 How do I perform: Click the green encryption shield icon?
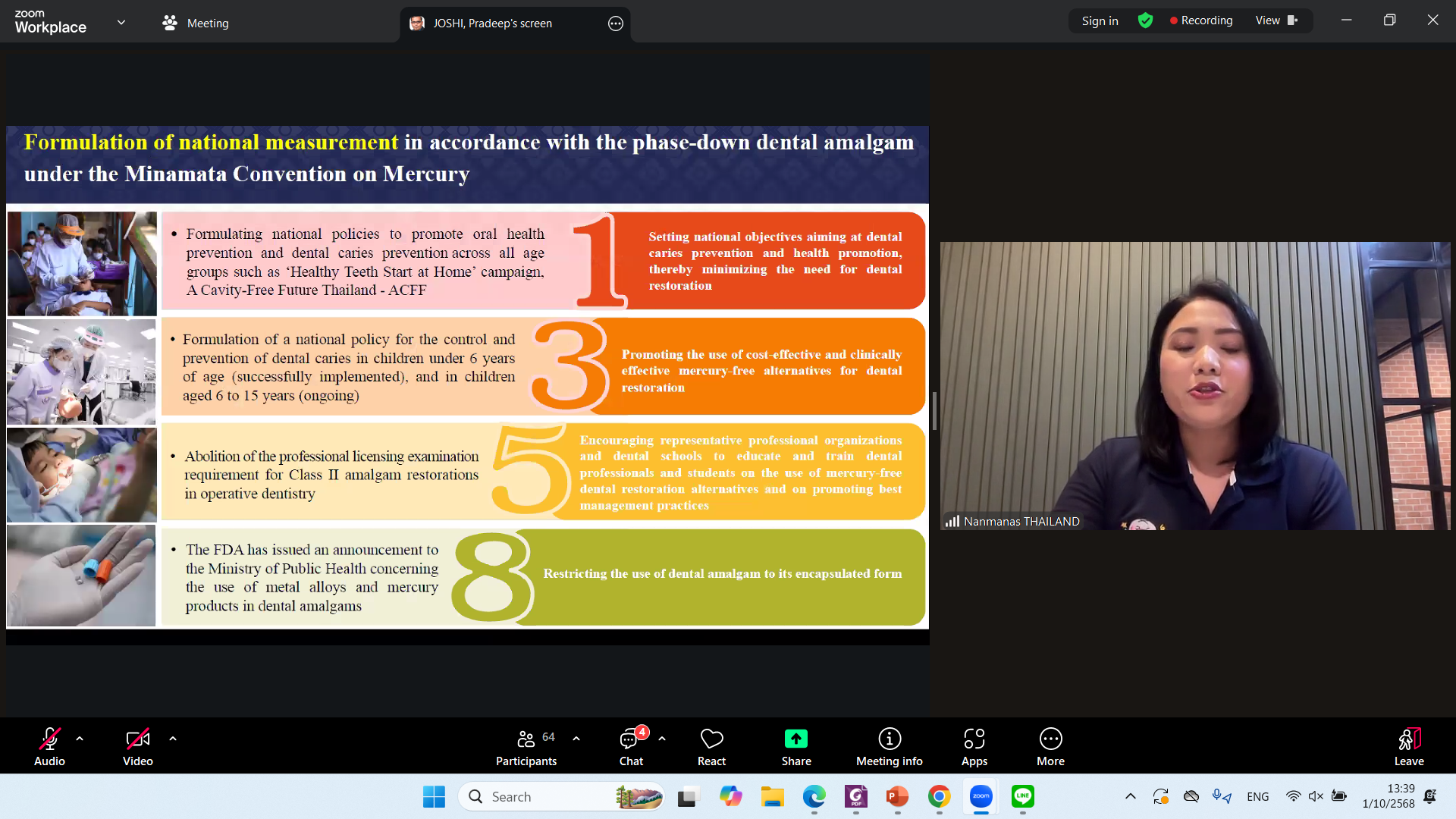tap(1145, 20)
